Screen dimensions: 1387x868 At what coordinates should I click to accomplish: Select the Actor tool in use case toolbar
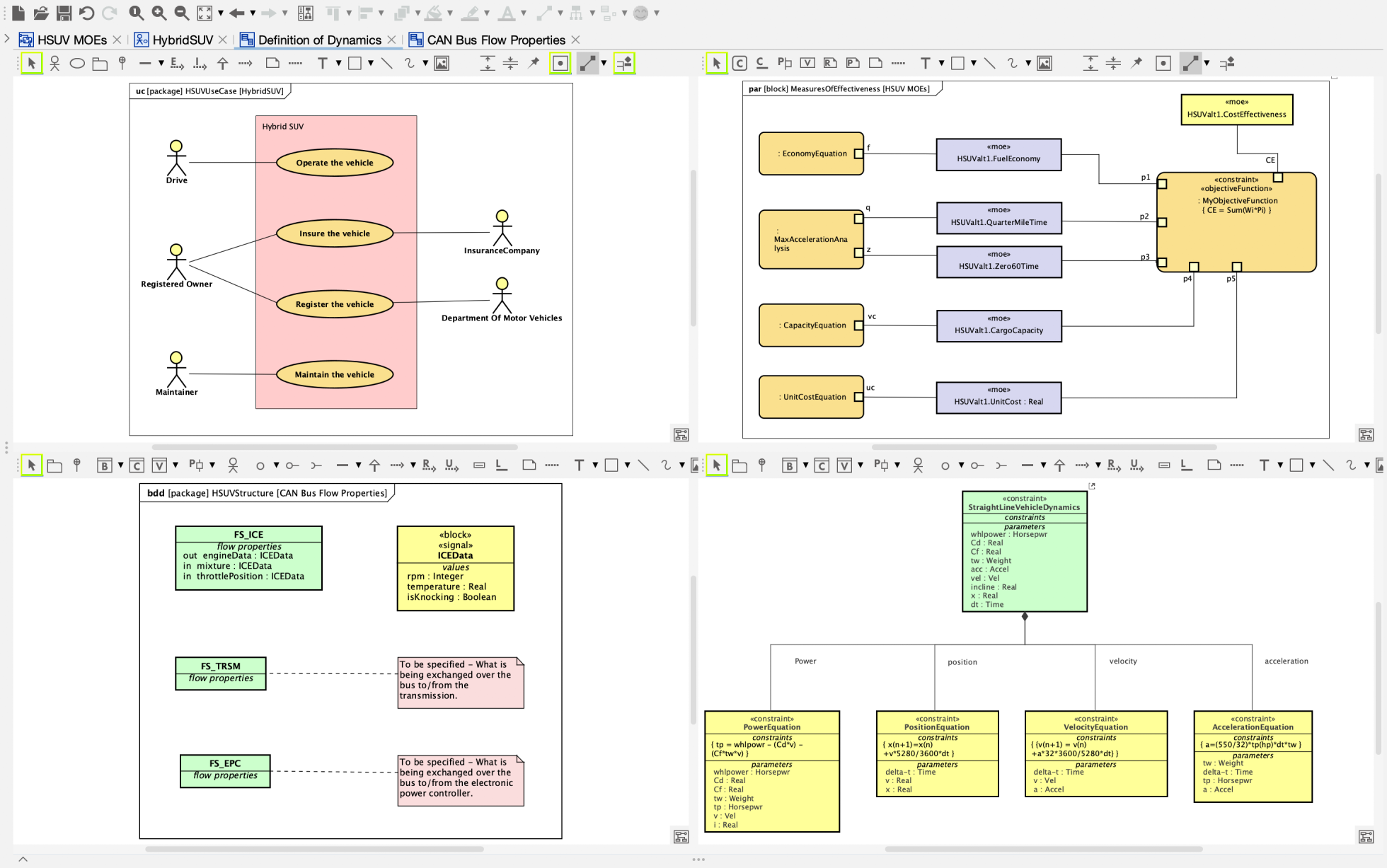pyautogui.click(x=54, y=63)
